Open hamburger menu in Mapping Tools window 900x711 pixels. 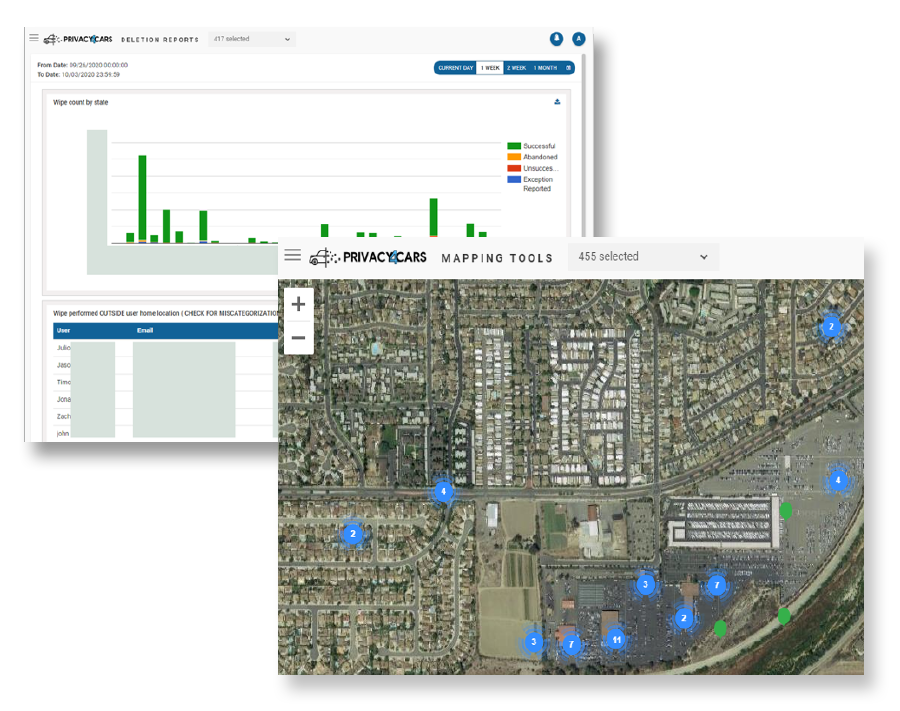click(293, 255)
